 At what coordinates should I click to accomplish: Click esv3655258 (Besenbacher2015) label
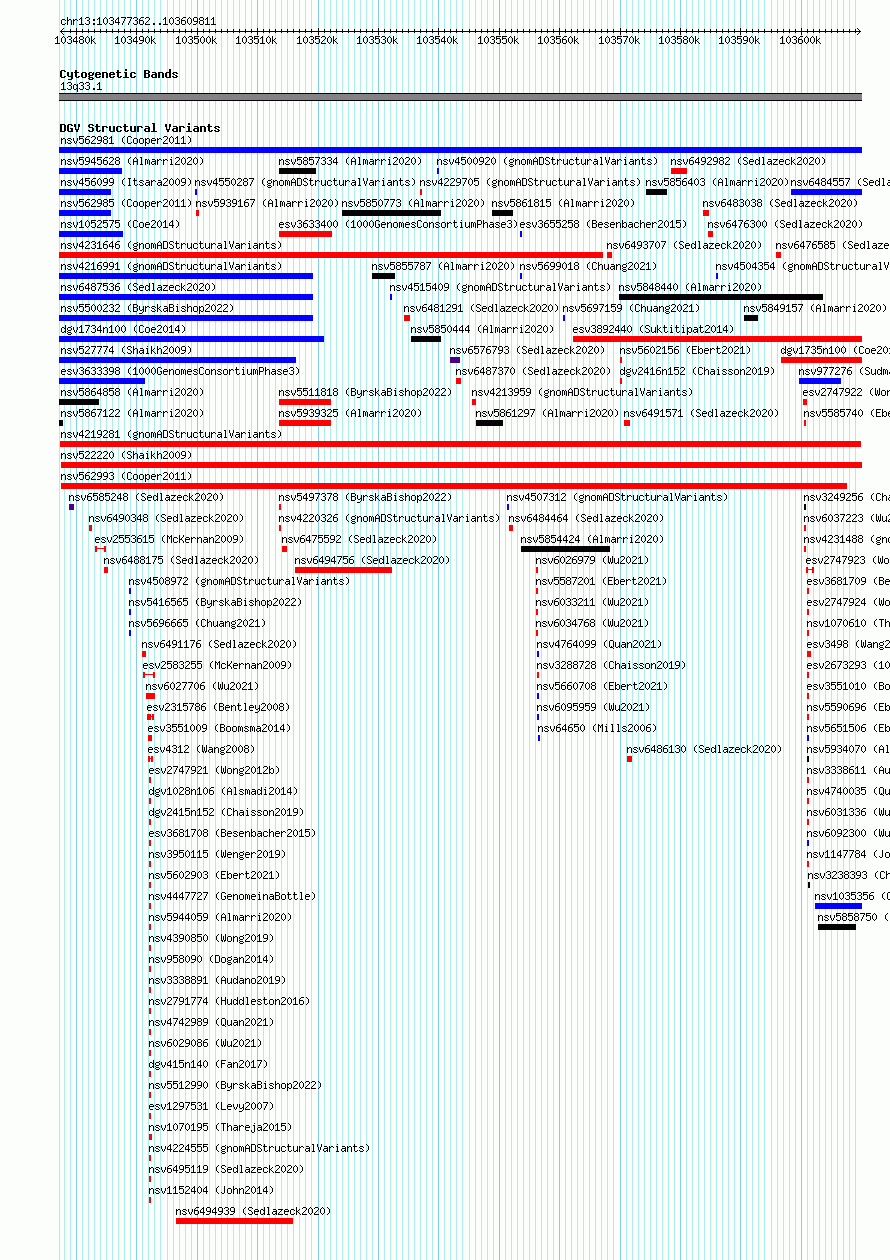pyautogui.click(x=603, y=224)
